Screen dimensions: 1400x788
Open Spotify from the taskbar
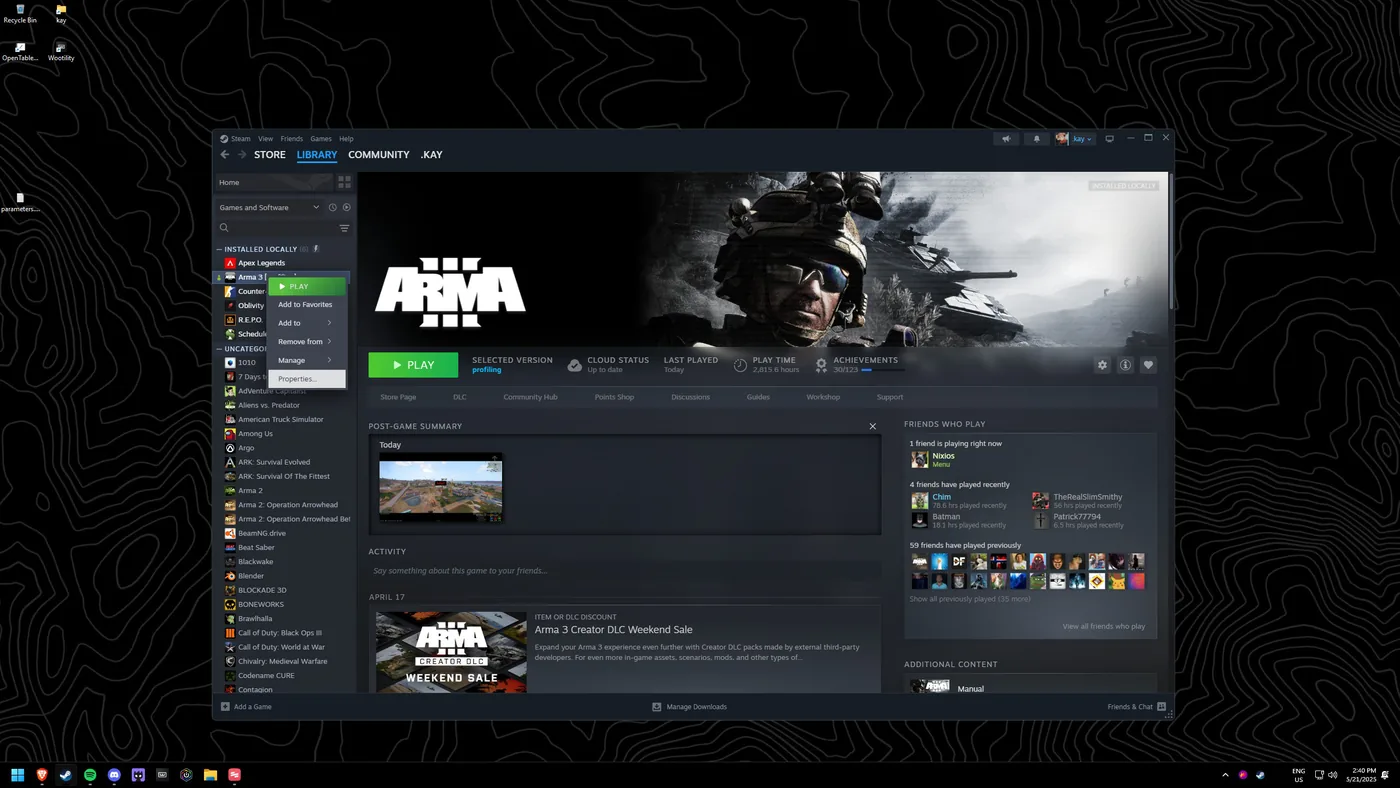pos(90,775)
